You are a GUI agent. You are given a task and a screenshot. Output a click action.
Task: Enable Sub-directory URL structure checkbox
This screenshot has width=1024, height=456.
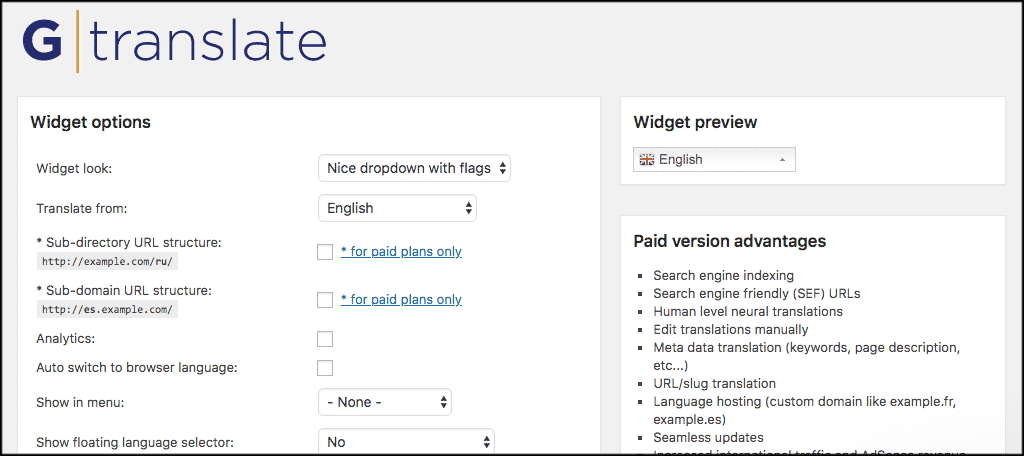pyautogui.click(x=325, y=252)
